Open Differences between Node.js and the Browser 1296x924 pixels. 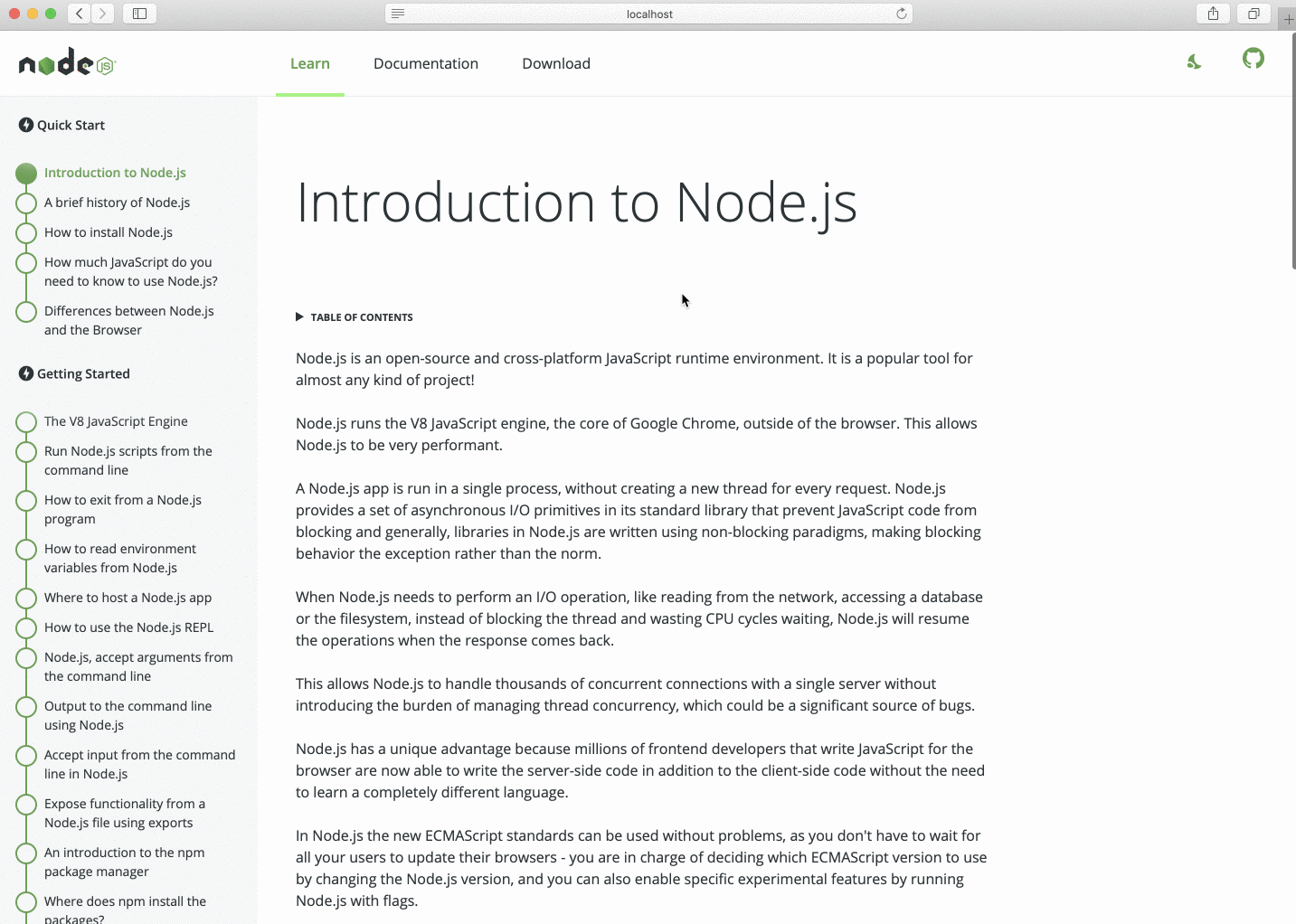coord(129,320)
